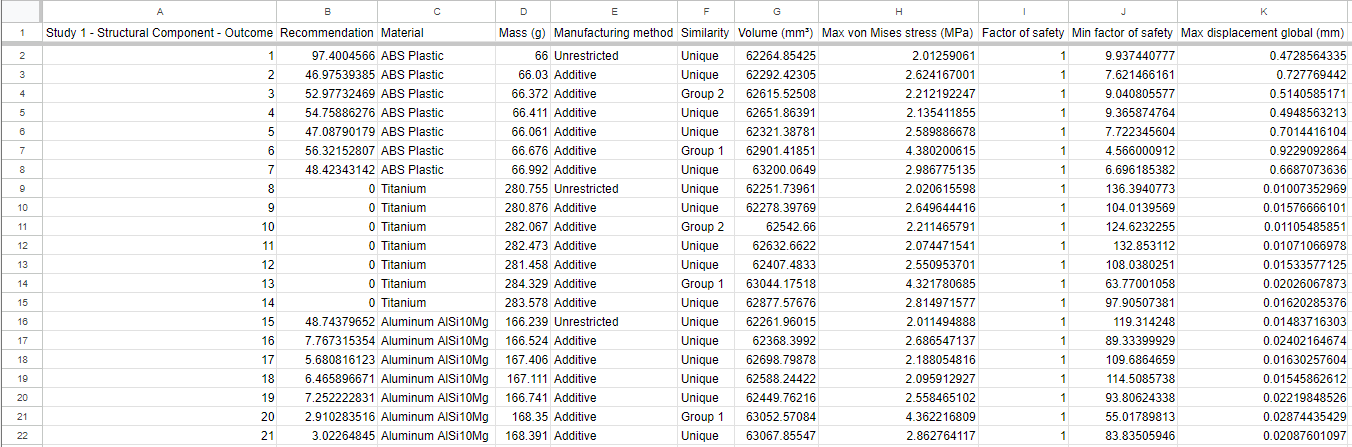The height and width of the screenshot is (447, 1352).
Task: Select the Min factor of safety header cell
Action: pos(1122,33)
